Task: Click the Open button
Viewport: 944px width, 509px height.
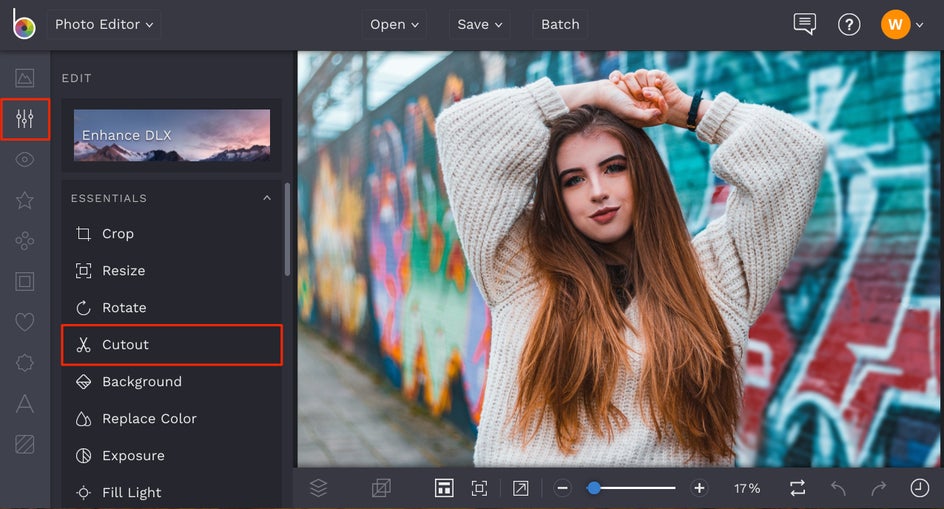Action: click(x=394, y=24)
